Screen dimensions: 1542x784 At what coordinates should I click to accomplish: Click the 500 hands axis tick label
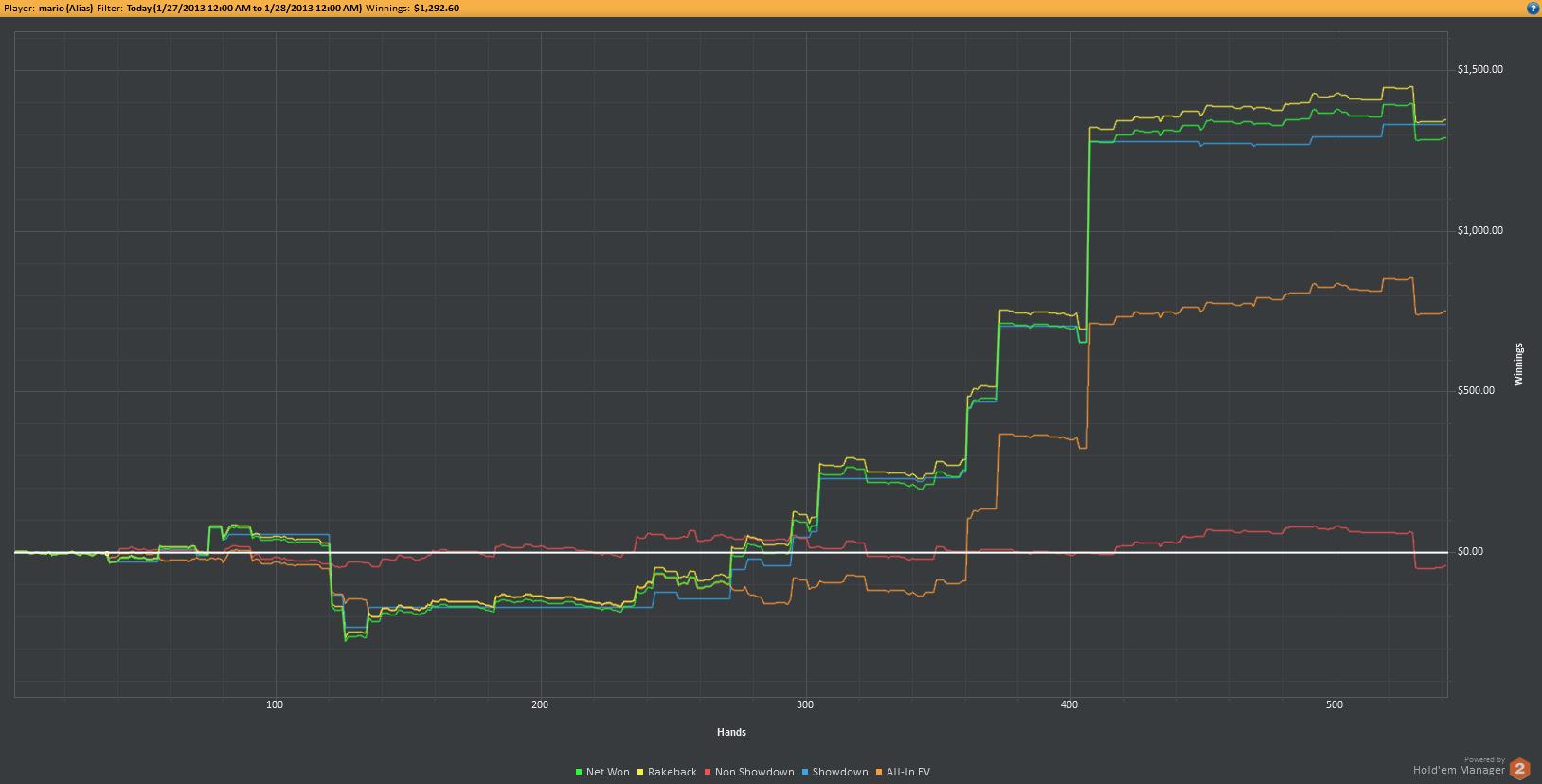tap(1335, 705)
